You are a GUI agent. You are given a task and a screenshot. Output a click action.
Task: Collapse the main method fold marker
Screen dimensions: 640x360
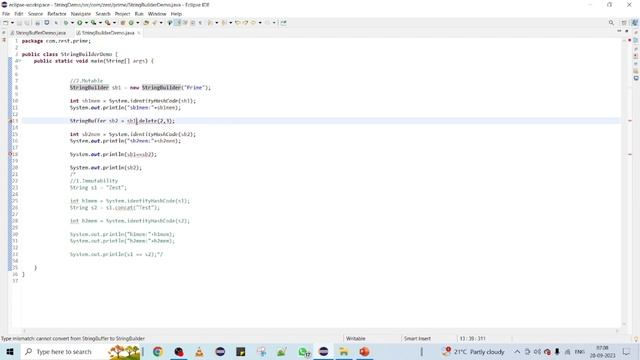click(x=19, y=61)
